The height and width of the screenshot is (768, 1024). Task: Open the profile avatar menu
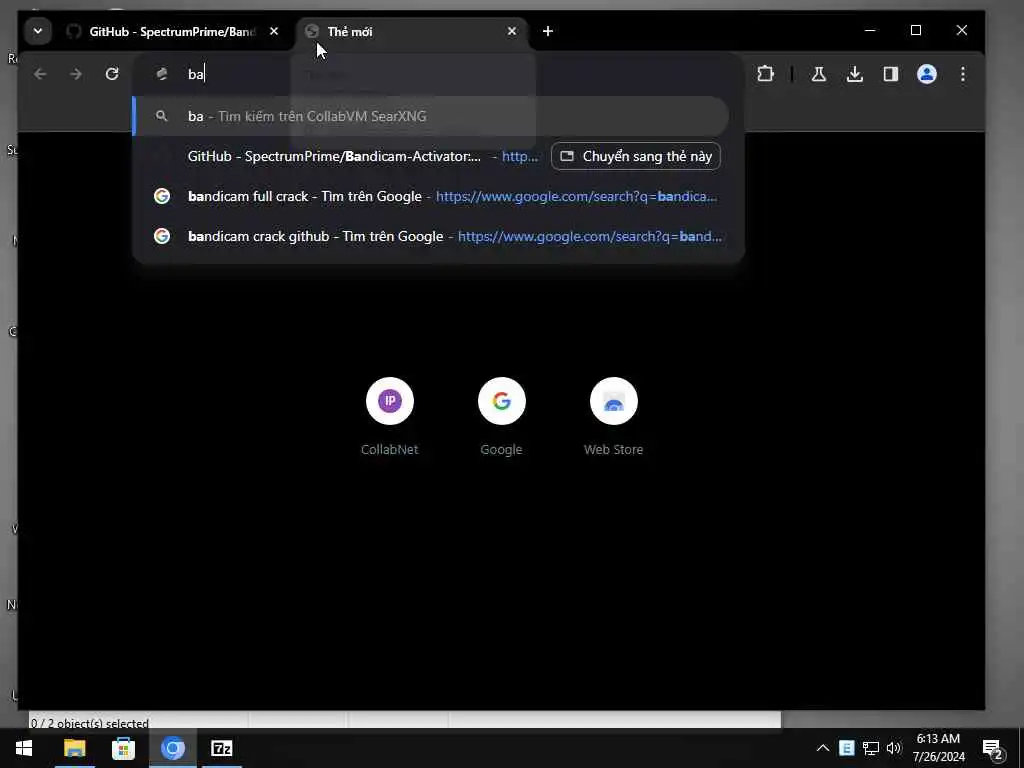click(x=927, y=74)
